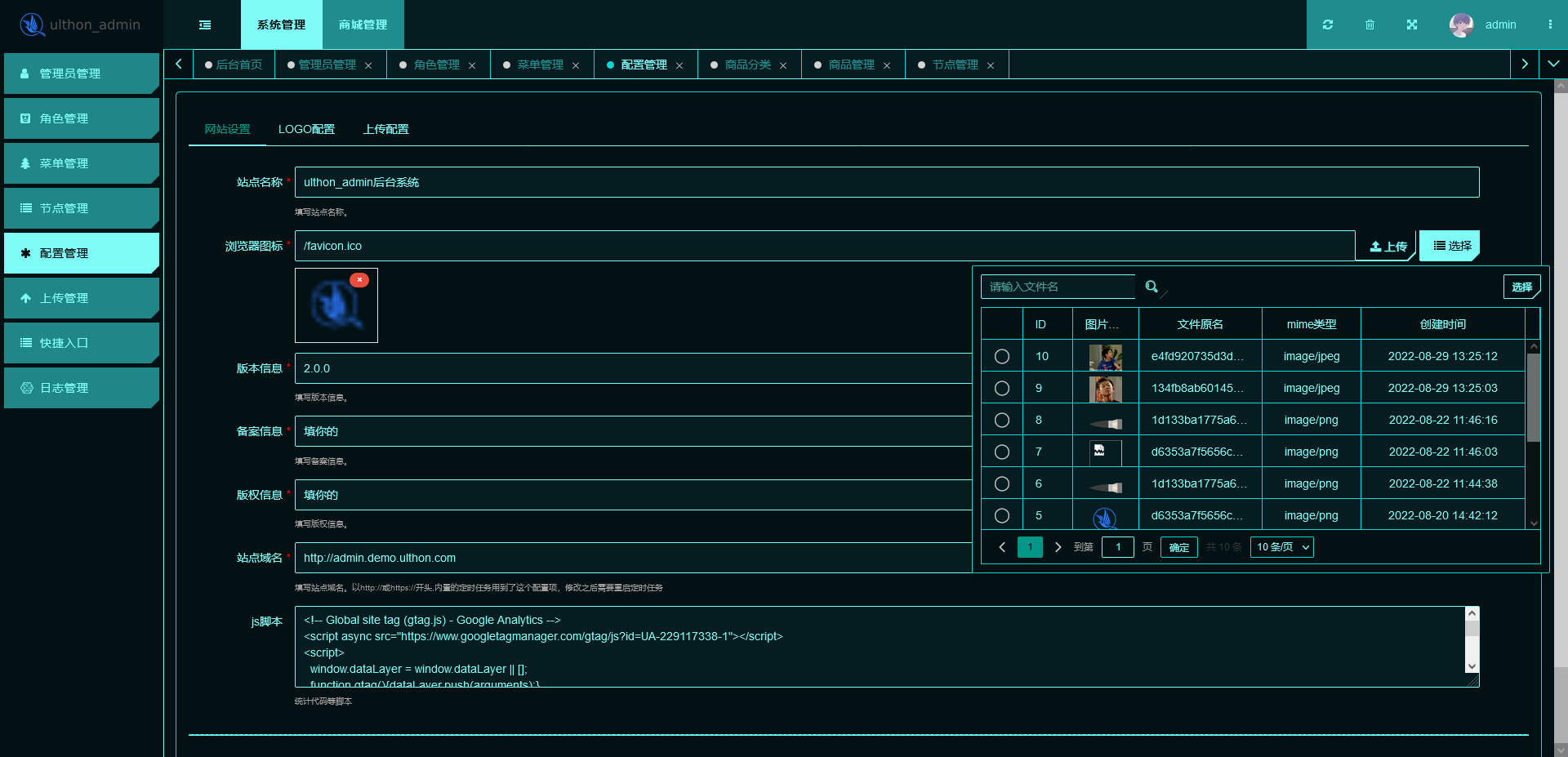Click the trash clear-cache icon
The height and width of the screenshot is (757, 1568).
(x=1370, y=24)
